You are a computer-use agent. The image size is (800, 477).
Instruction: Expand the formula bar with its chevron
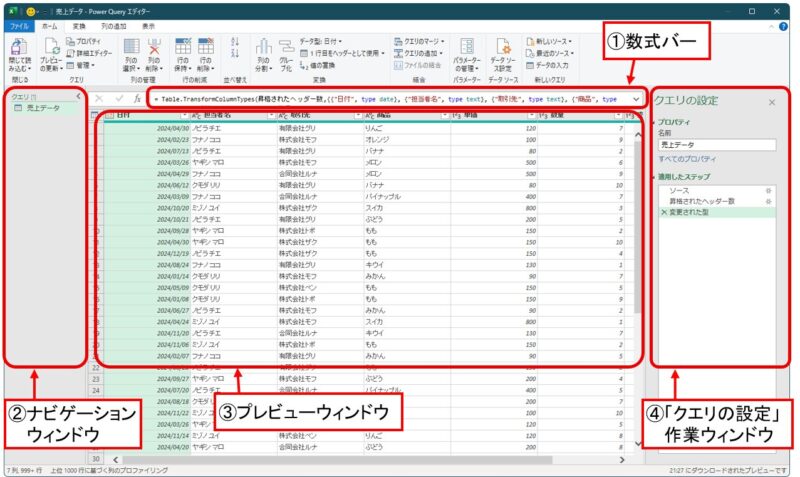[636, 99]
